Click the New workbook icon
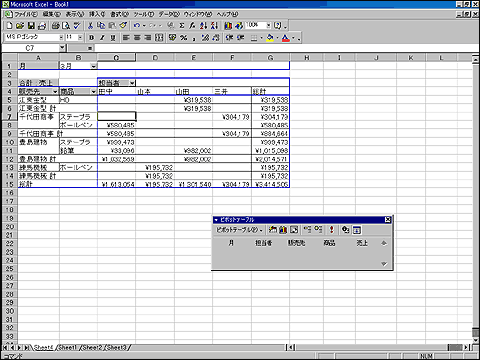This screenshot has width=480, height=360. (x=10, y=26)
